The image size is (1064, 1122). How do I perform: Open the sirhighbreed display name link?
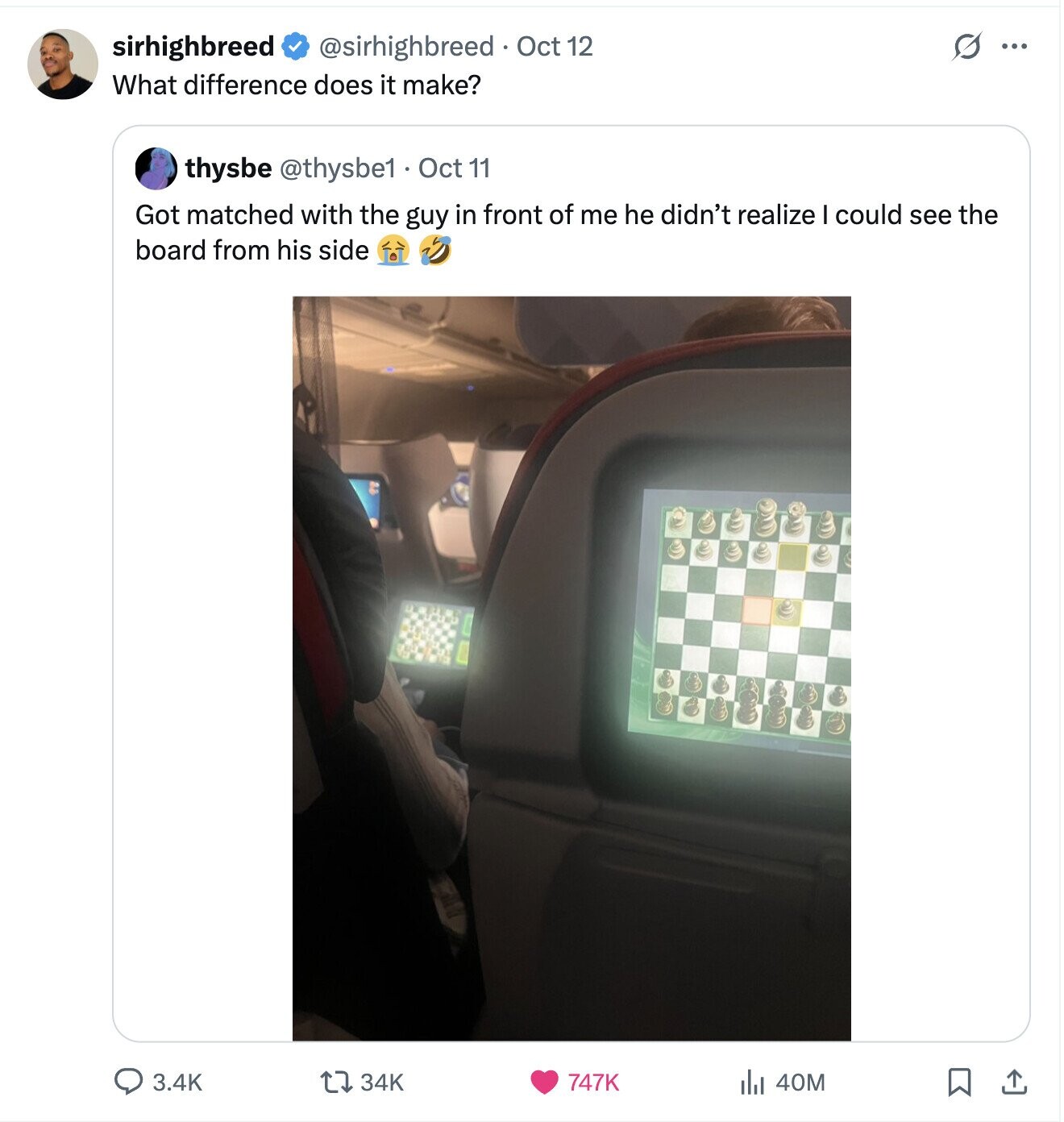tap(193, 47)
